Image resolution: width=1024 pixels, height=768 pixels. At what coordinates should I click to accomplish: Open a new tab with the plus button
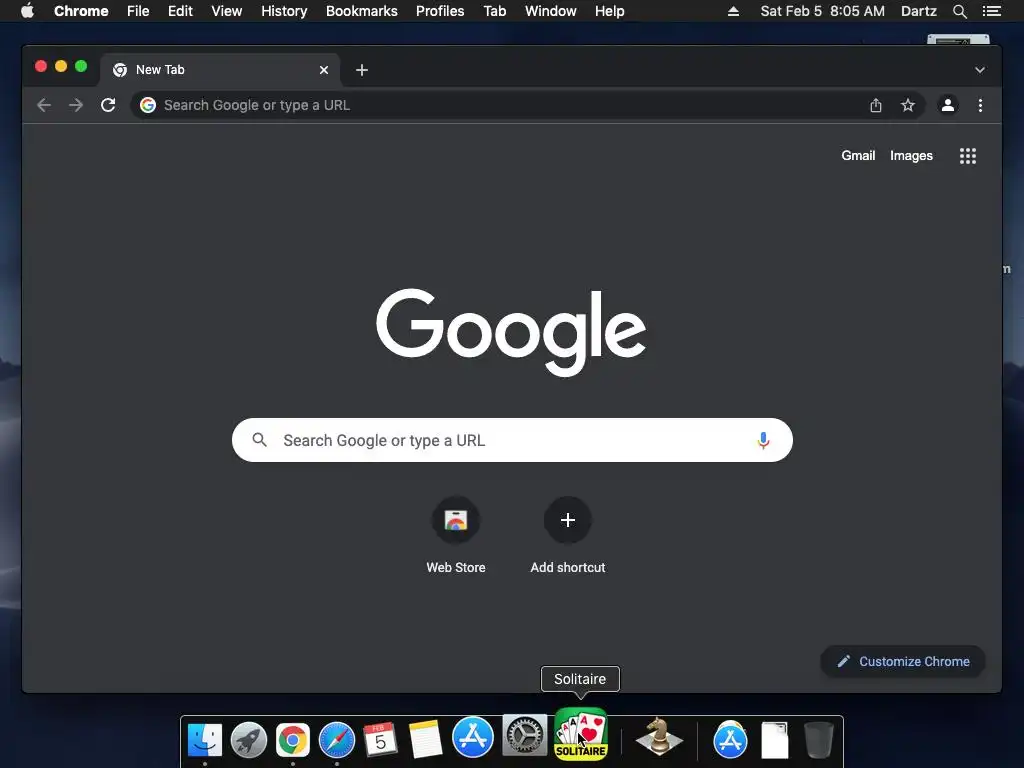point(362,70)
